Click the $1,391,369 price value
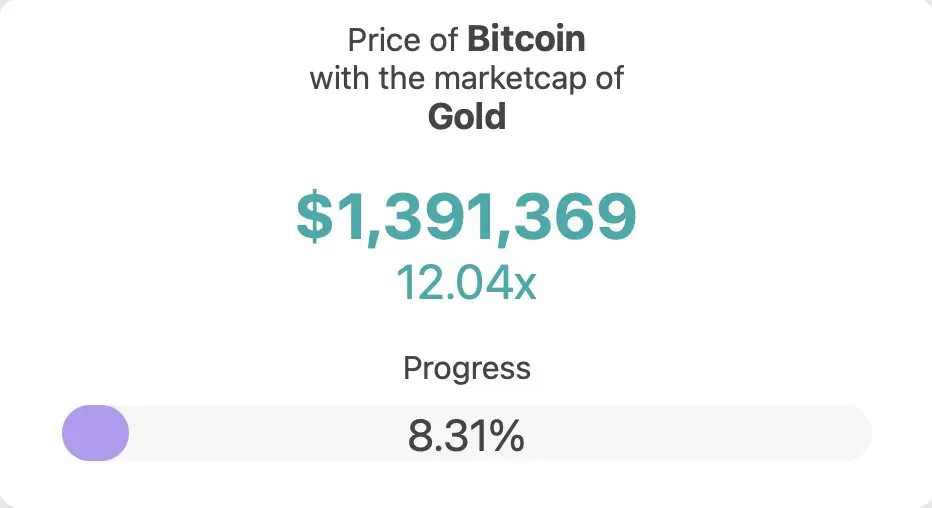Screen dimensions: 932x508 pyautogui.click(x=466, y=217)
